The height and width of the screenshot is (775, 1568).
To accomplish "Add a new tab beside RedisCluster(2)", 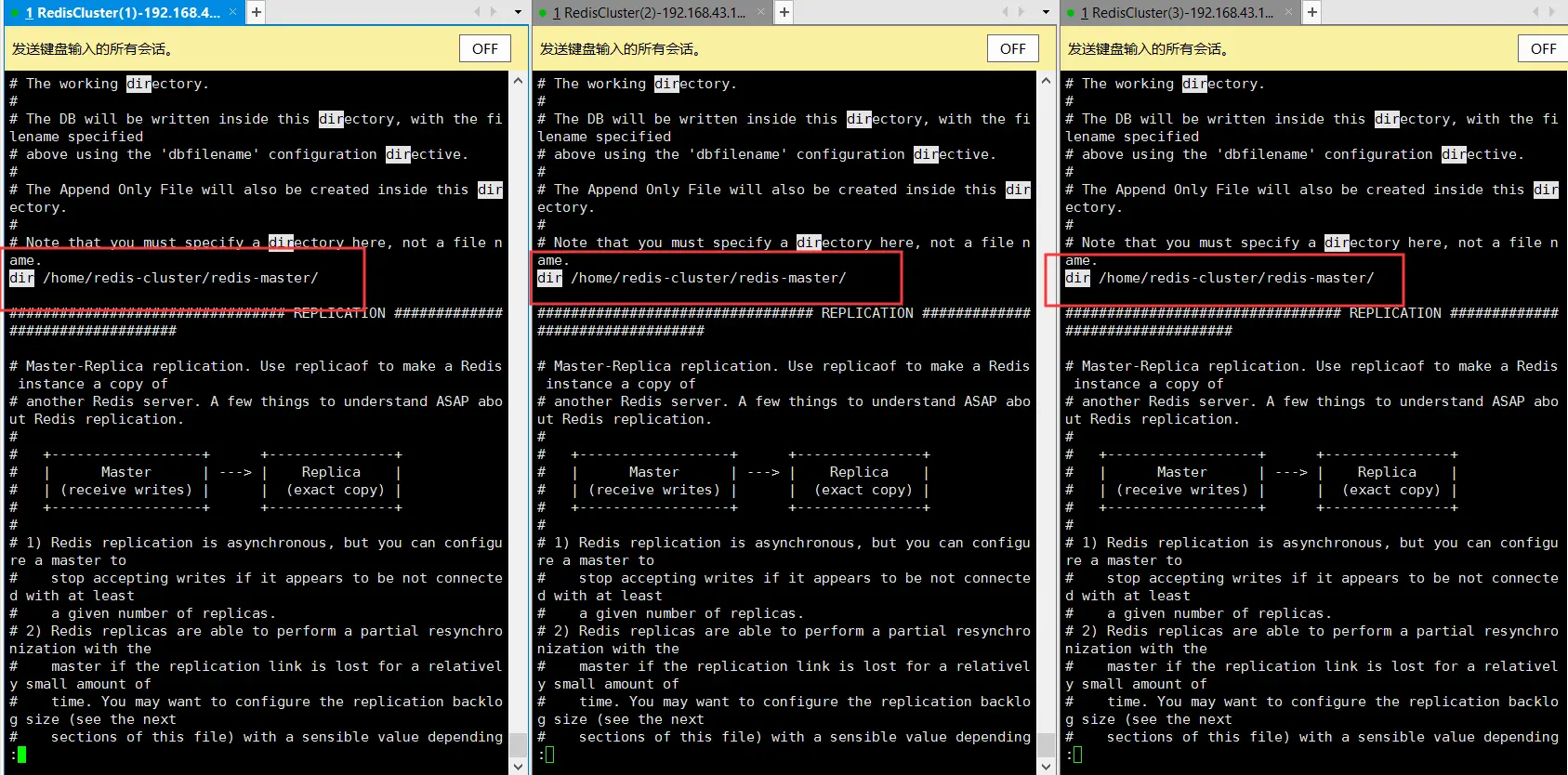I will pyautogui.click(x=784, y=12).
